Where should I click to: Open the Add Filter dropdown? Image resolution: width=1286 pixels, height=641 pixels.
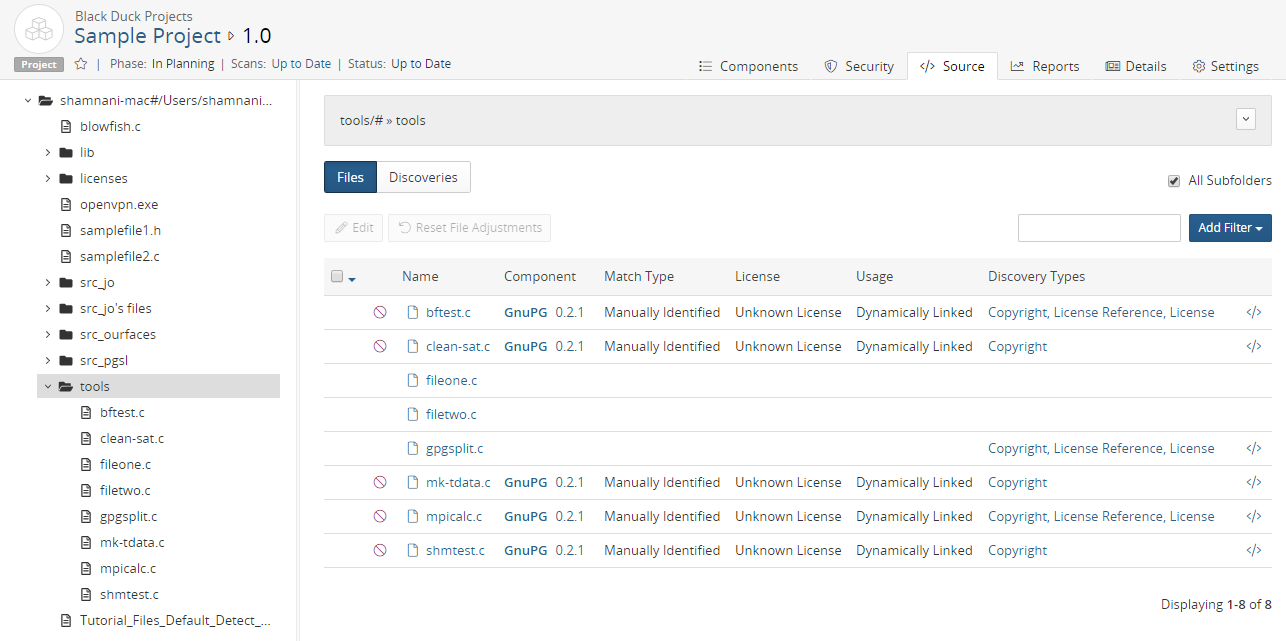click(1229, 228)
